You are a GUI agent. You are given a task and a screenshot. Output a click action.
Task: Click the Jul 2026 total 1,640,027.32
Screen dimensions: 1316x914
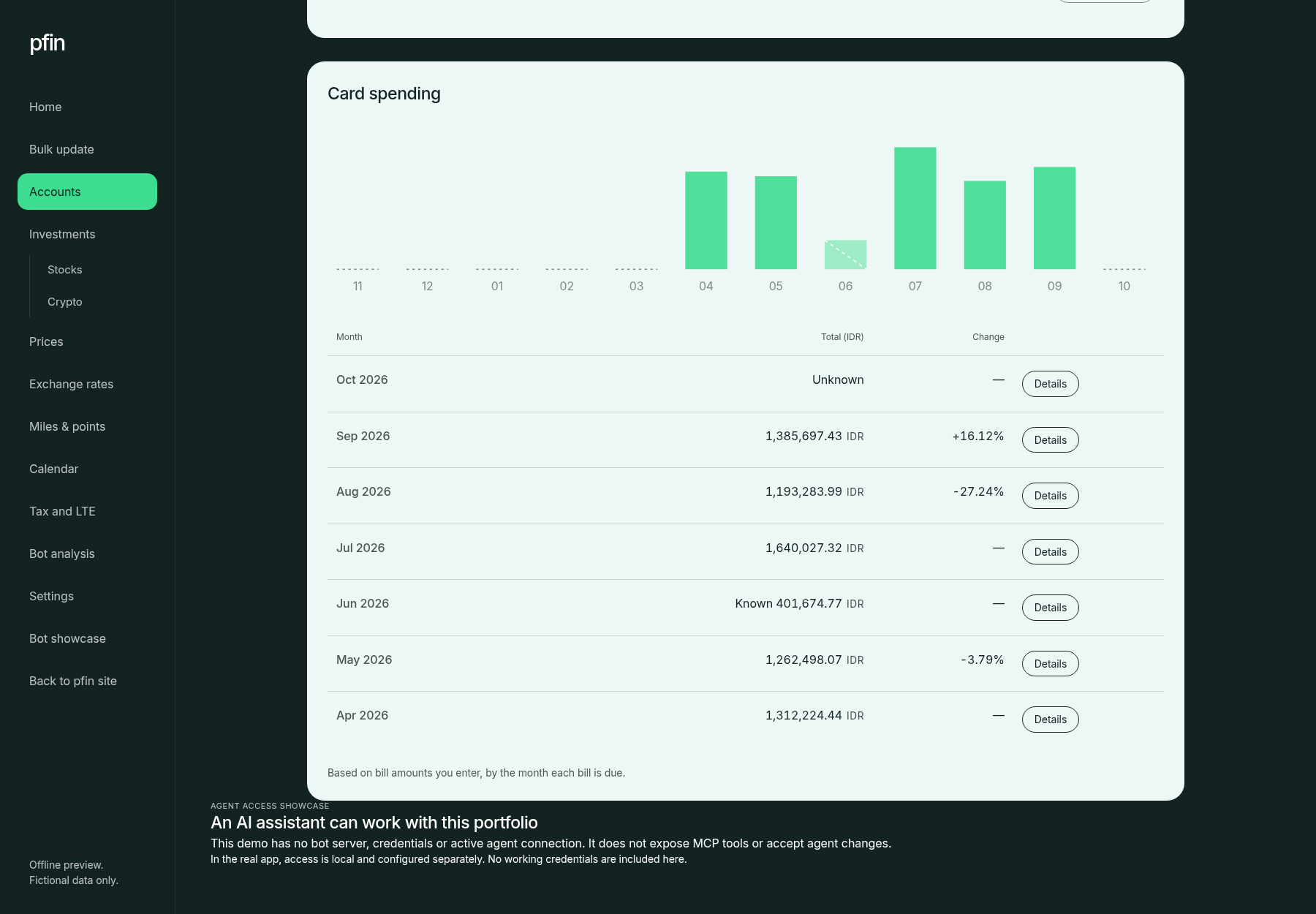[x=814, y=548]
